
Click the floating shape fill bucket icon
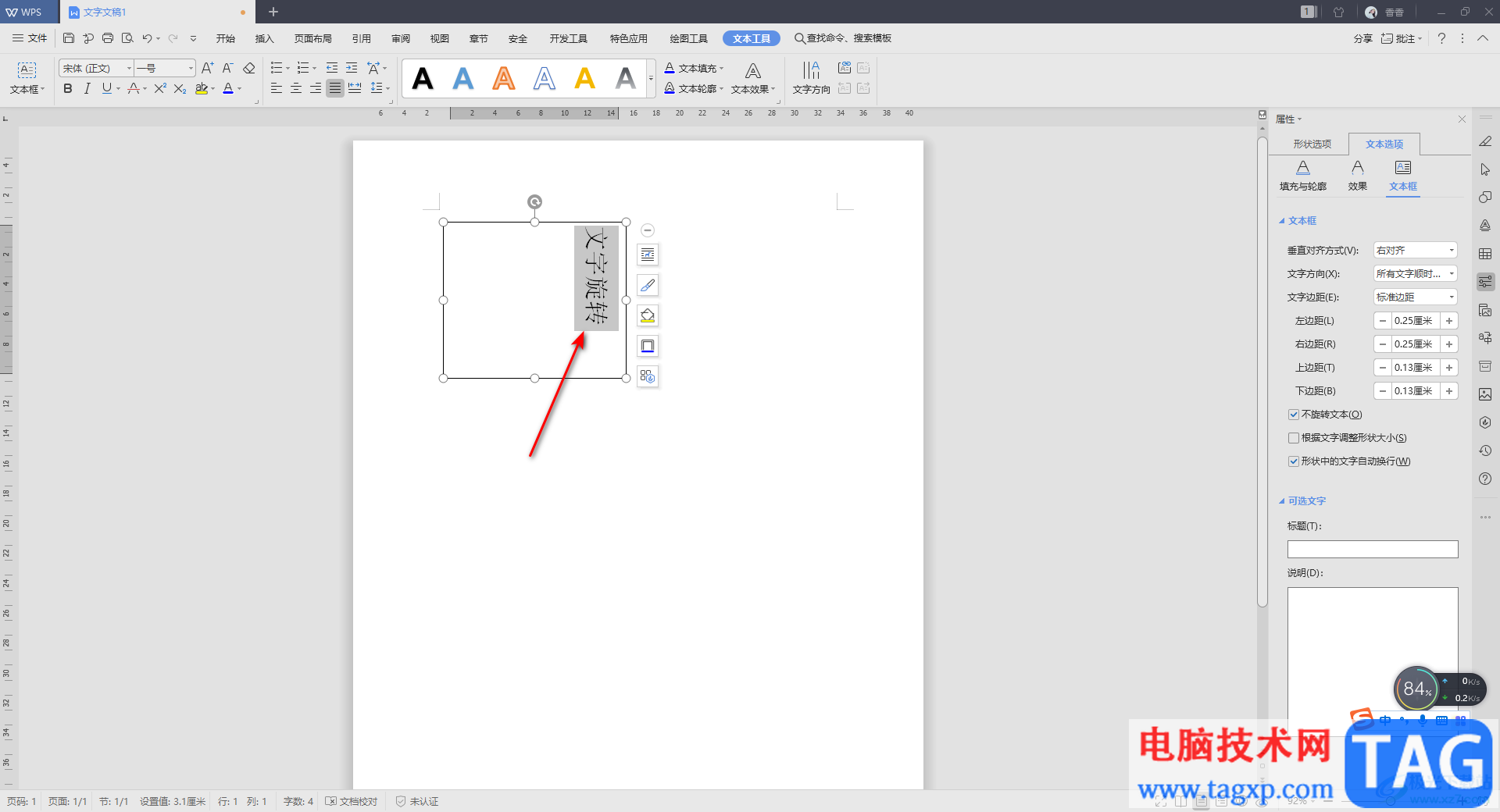(x=648, y=315)
